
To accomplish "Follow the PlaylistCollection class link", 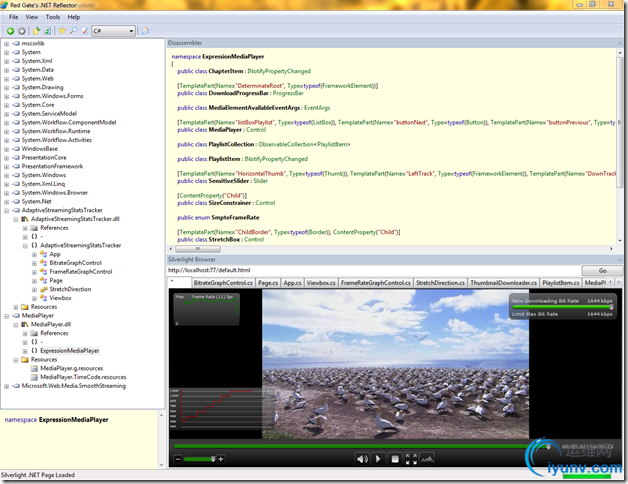I will tap(231, 144).
